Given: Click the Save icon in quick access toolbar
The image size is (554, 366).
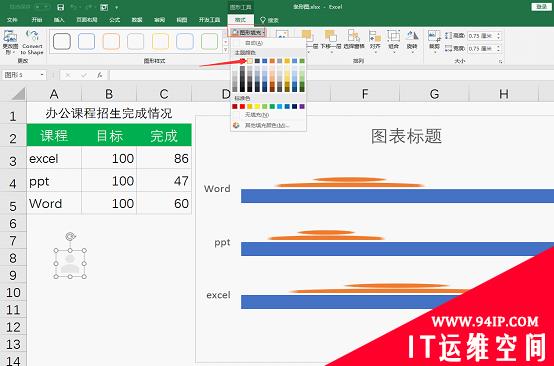Looking at the screenshot, I should [60, 7].
